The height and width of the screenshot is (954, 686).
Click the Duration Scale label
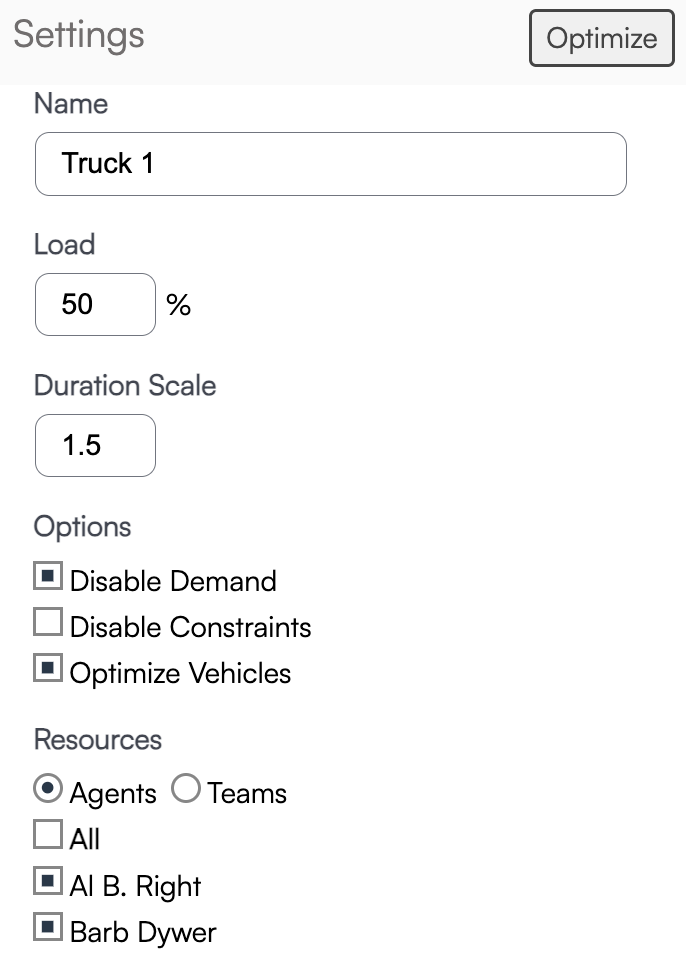point(125,385)
